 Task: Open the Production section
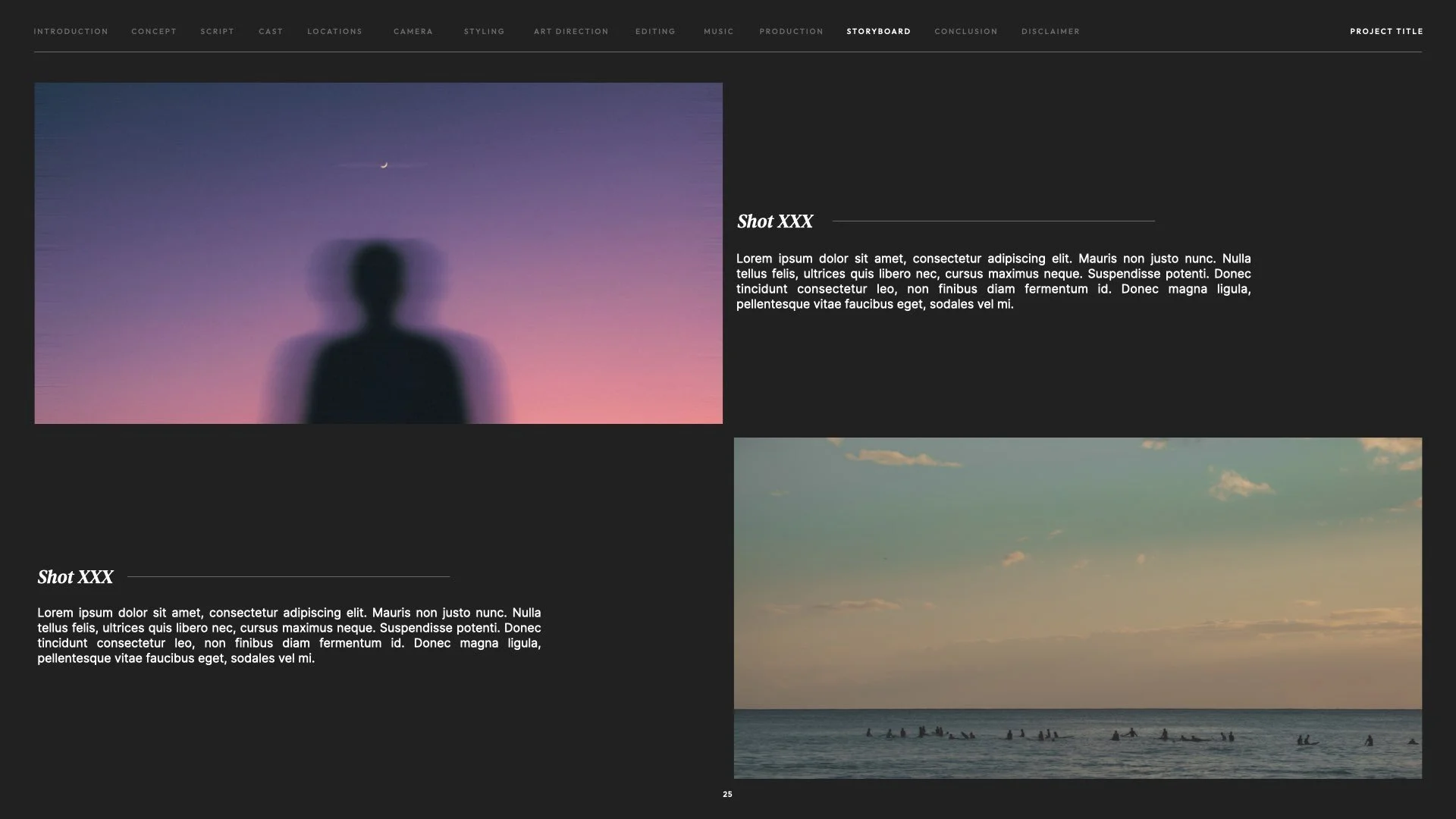791,31
